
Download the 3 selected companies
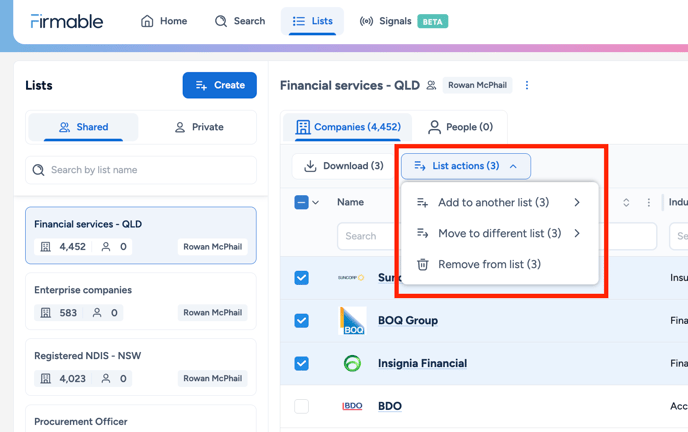tap(344, 166)
